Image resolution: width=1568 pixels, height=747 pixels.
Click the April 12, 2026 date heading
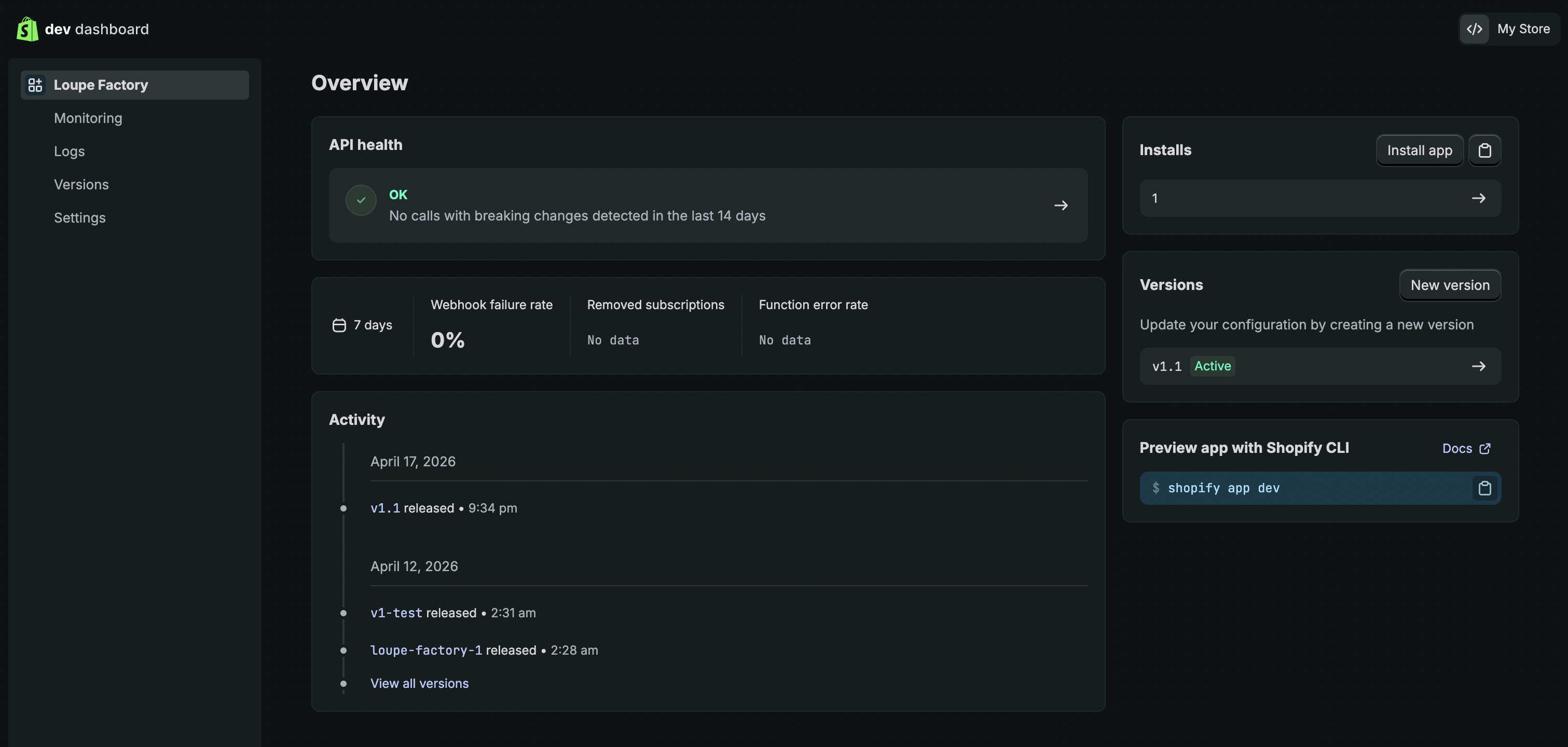coord(414,567)
